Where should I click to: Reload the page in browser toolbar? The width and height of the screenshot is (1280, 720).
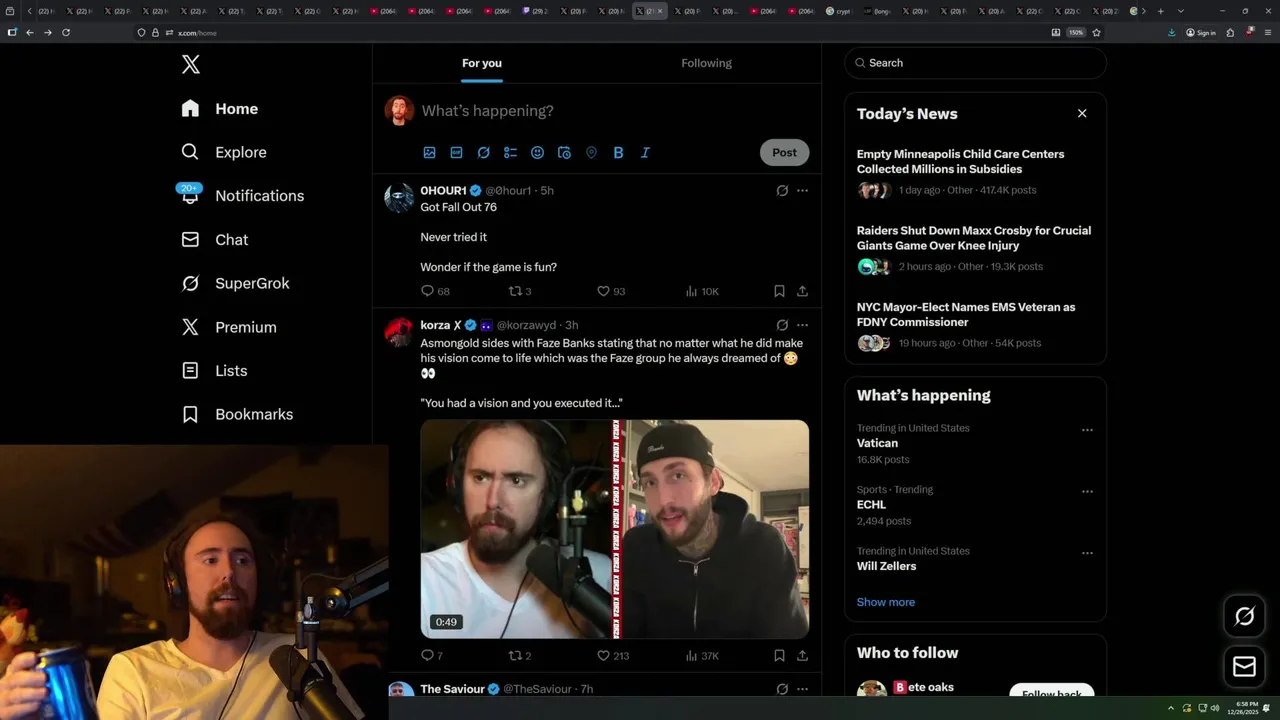click(x=66, y=32)
